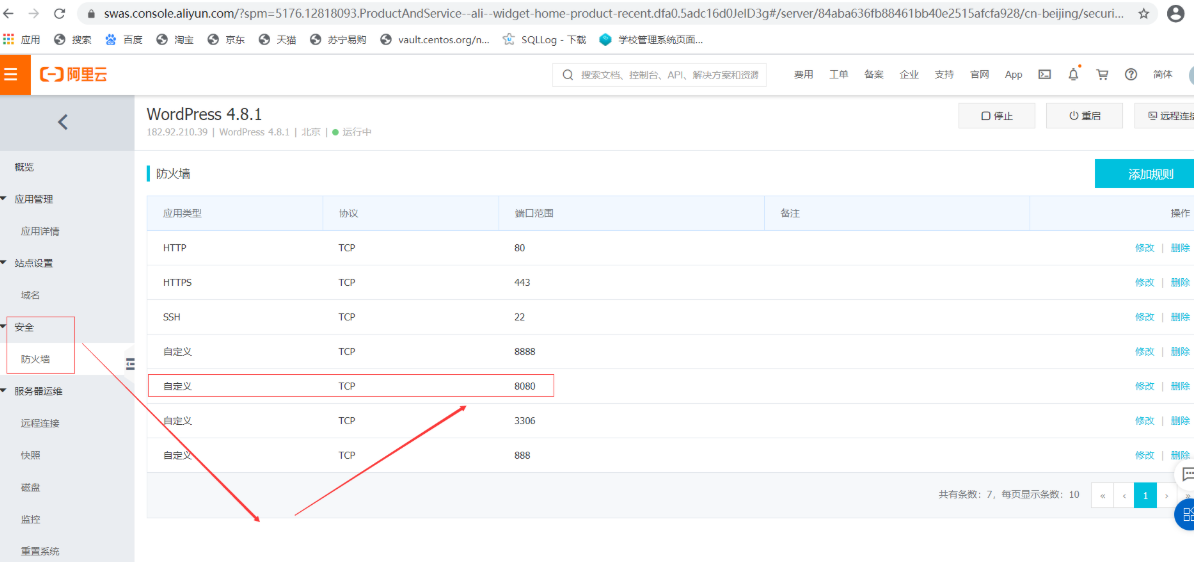Click the browser back arrow
This screenshot has width=1203, height=562.
10,14
